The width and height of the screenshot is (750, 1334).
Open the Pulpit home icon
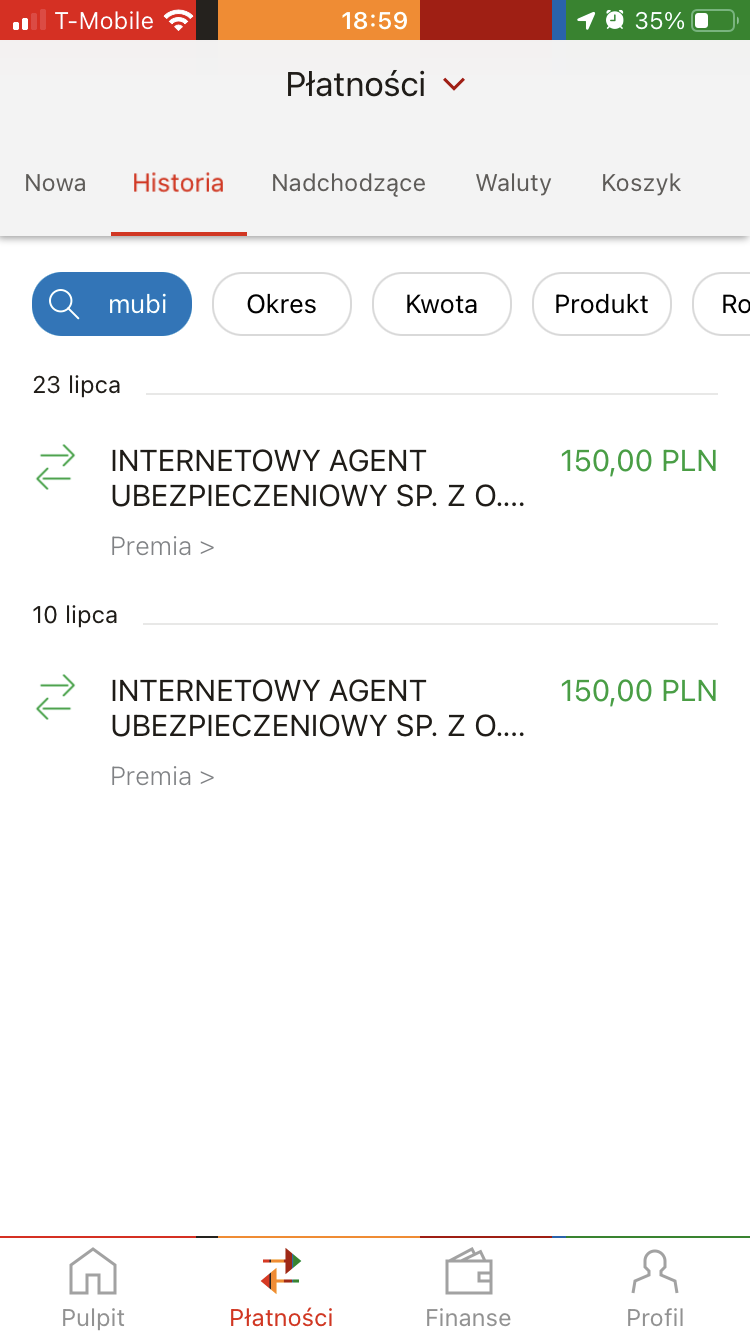tap(92, 1272)
